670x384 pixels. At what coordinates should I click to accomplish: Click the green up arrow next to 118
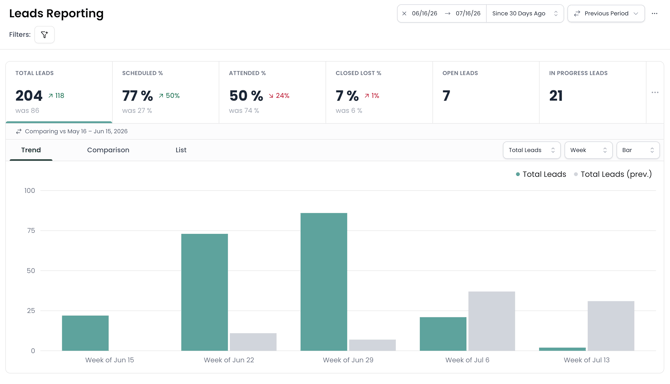click(x=50, y=96)
